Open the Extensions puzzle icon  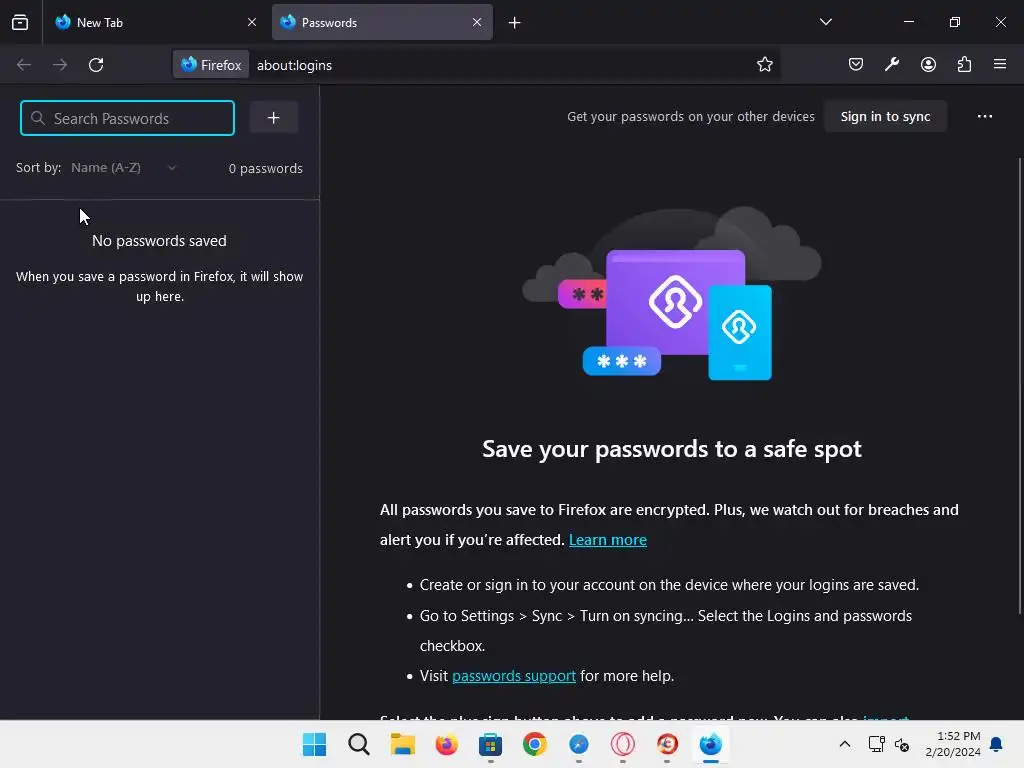(964, 64)
